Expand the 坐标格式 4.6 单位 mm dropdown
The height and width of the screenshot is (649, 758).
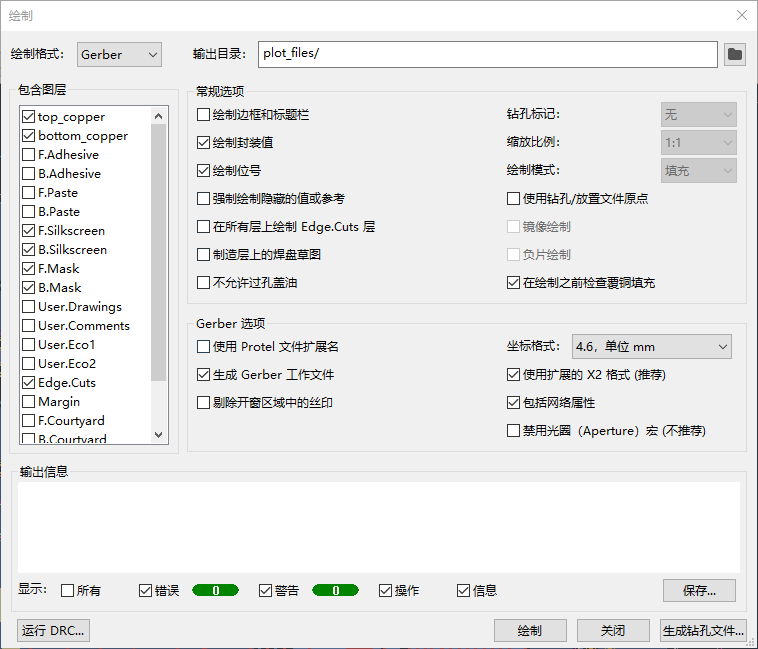tap(651, 347)
